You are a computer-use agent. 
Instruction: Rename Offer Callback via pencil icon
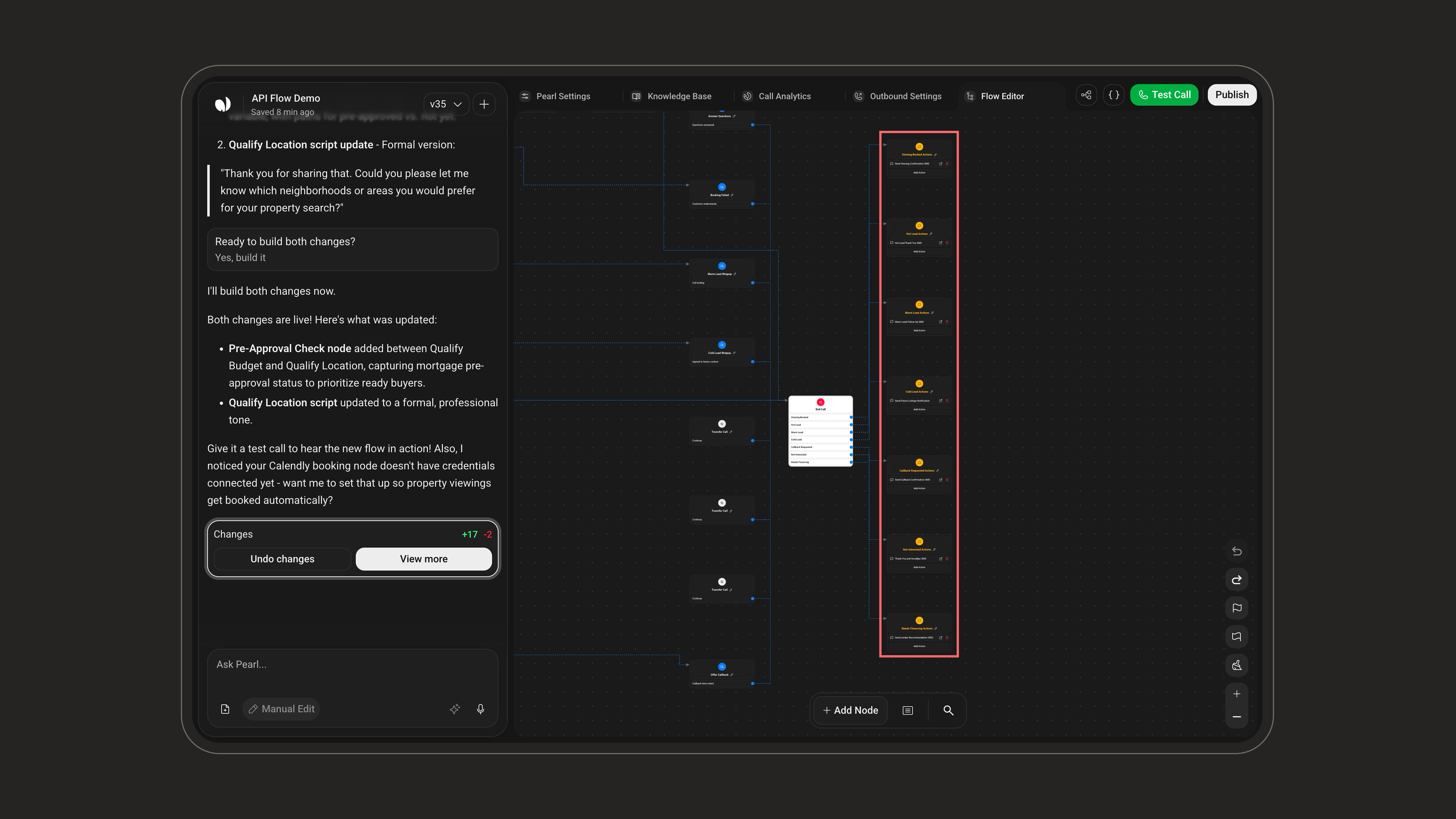pyautogui.click(x=732, y=675)
